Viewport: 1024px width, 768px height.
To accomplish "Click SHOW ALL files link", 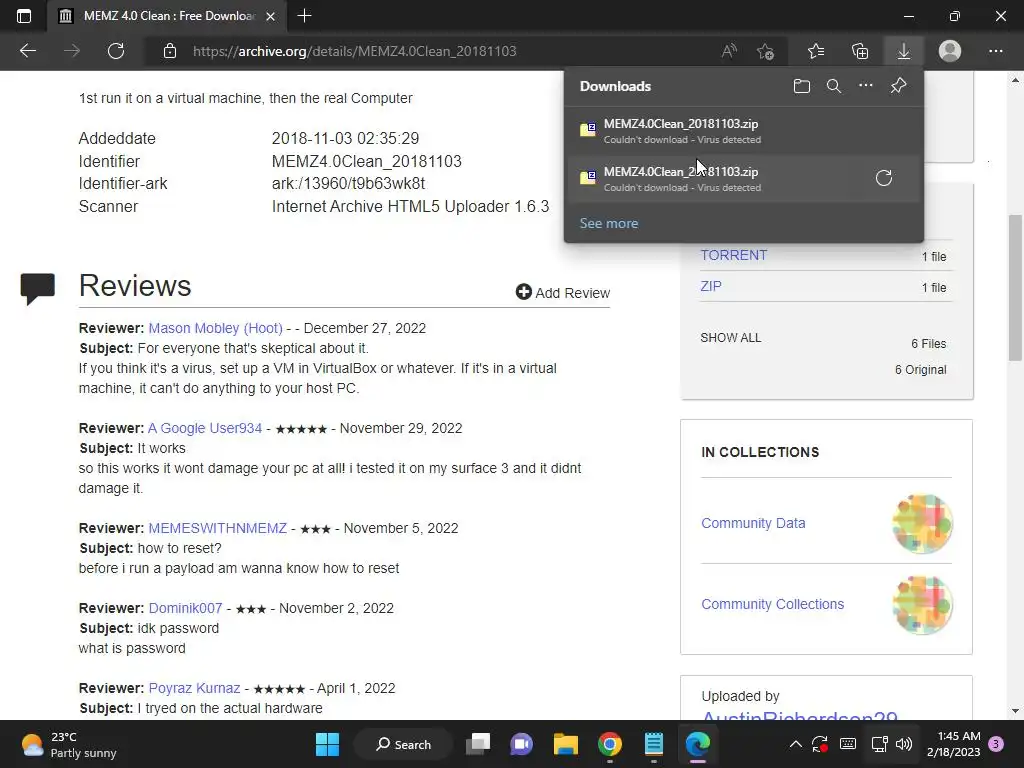I will point(730,338).
